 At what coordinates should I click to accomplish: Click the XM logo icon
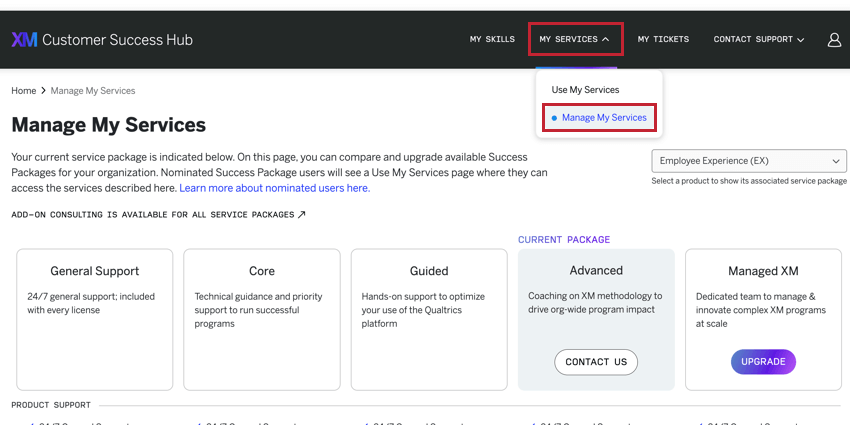click(x=24, y=40)
